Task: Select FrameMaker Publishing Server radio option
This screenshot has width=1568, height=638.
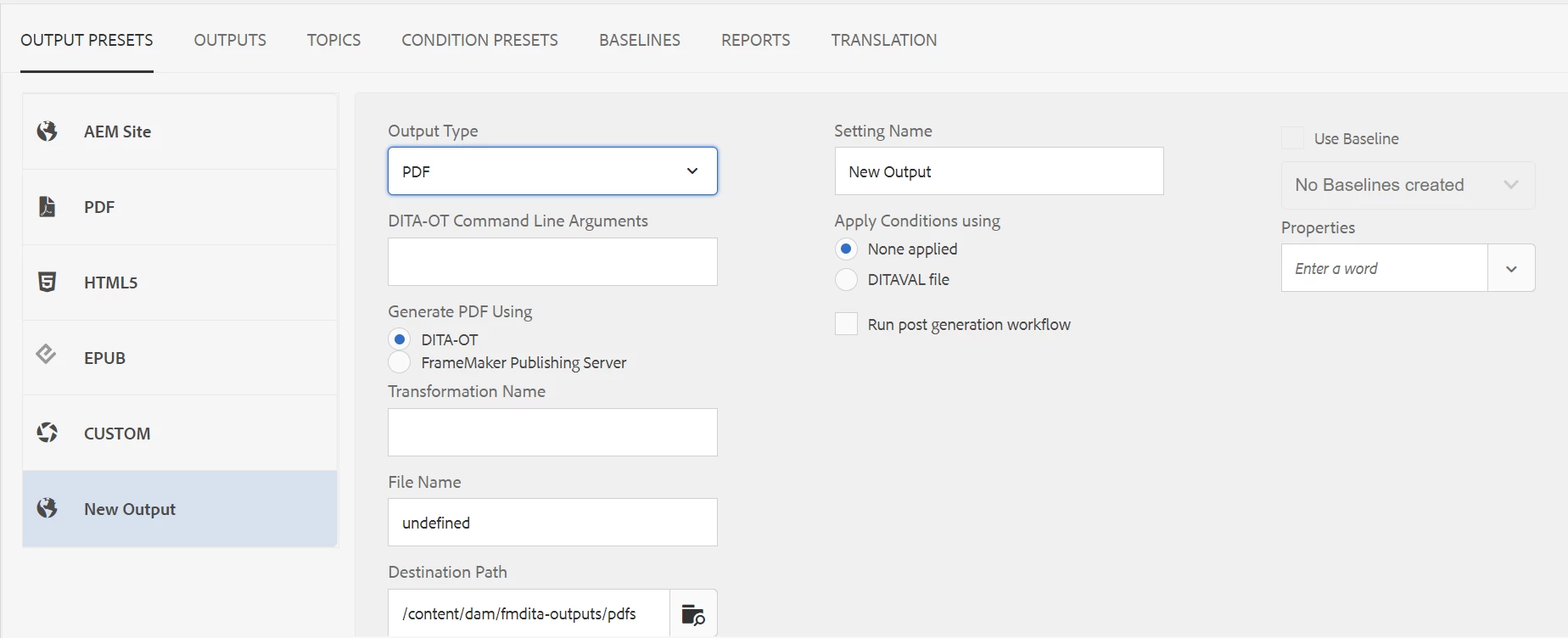Action: click(x=399, y=362)
